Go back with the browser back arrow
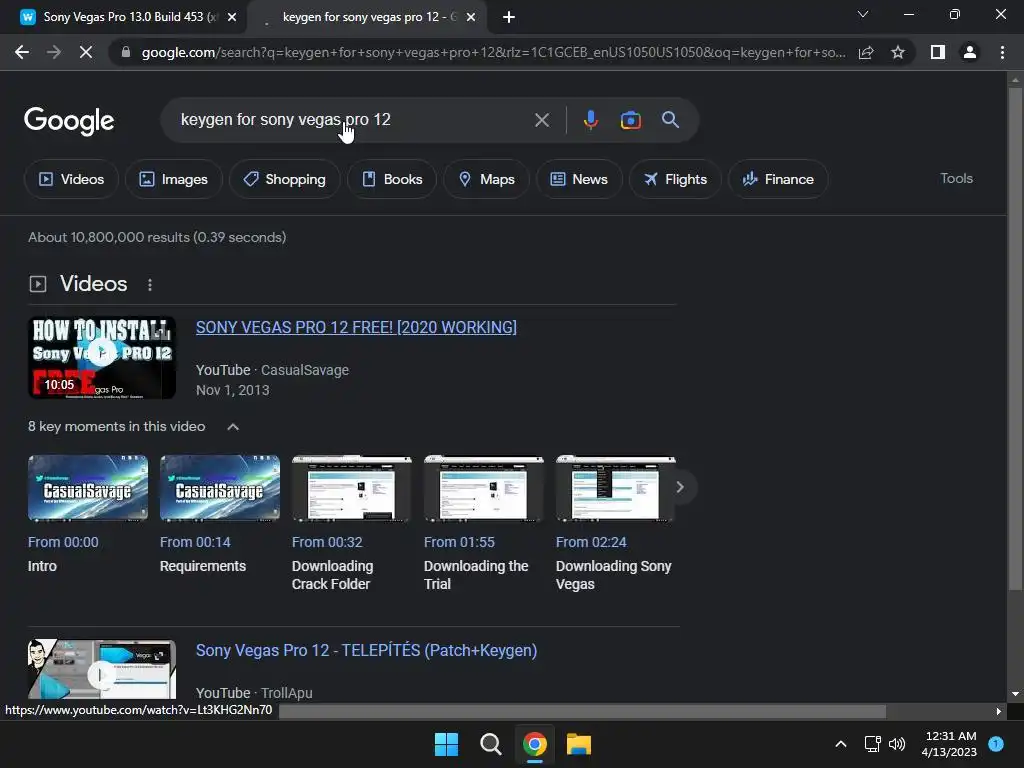The height and width of the screenshot is (768, 1024). 22,52
